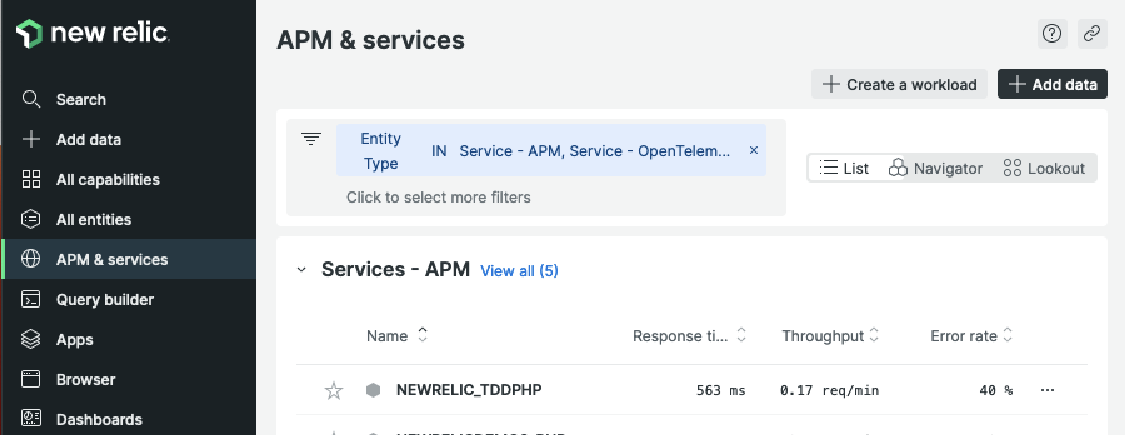This screenshot has width=1125, height=435.
Task: Click the Browser window icon
Action: click(x=31, y=379)
